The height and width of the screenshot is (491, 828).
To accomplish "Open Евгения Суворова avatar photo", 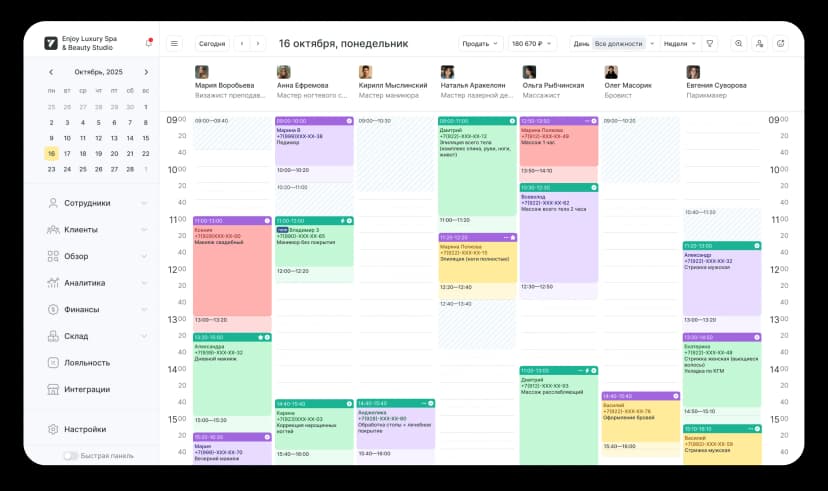I will pos(693,72).
